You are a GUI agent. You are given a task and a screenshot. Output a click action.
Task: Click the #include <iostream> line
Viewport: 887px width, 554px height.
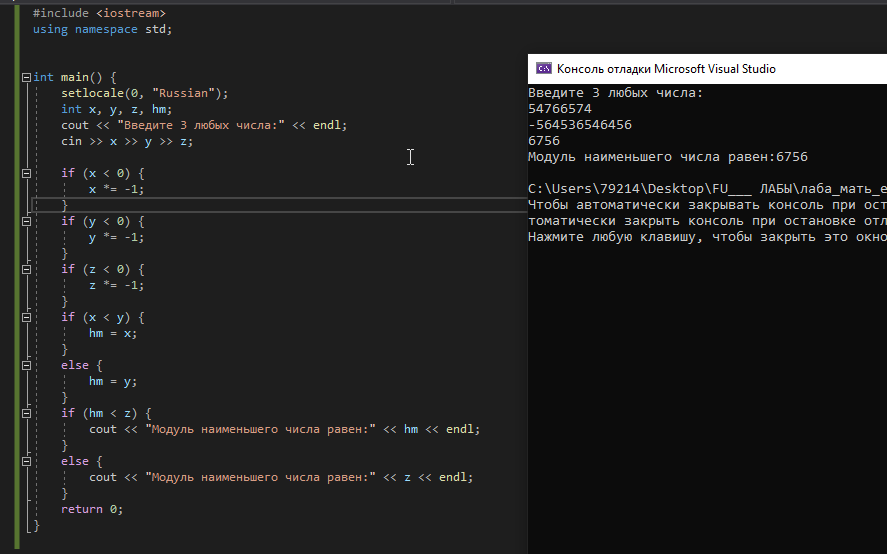[x=99, y=13]
